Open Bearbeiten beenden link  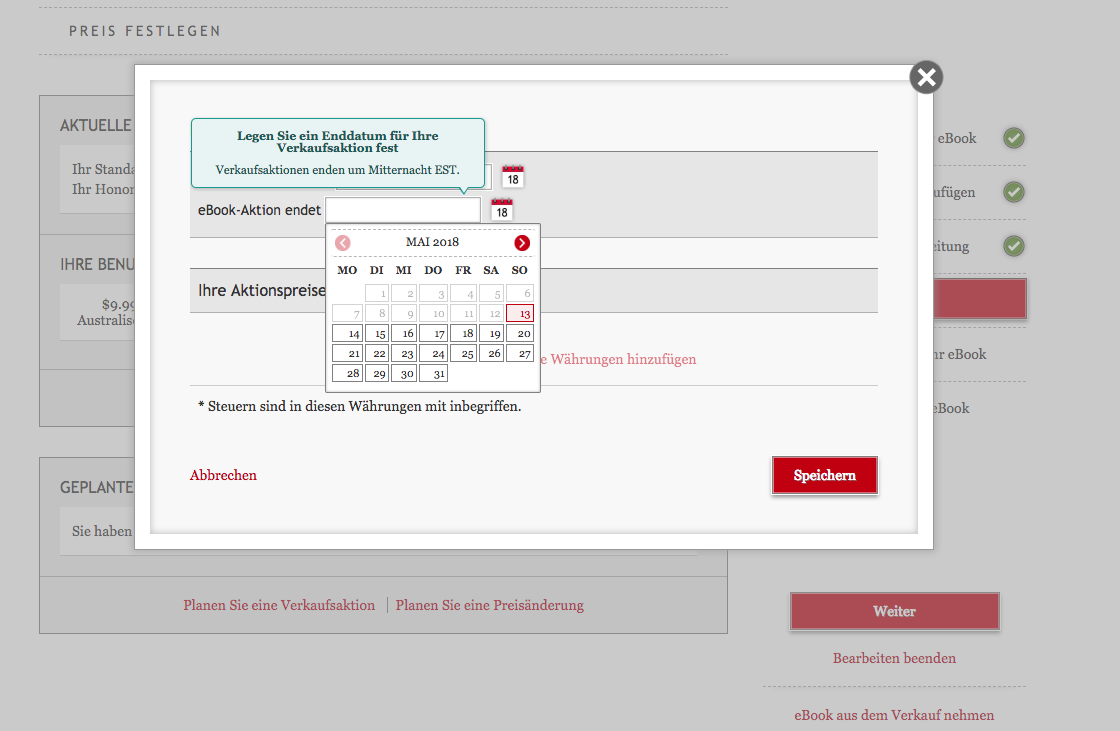894,658
